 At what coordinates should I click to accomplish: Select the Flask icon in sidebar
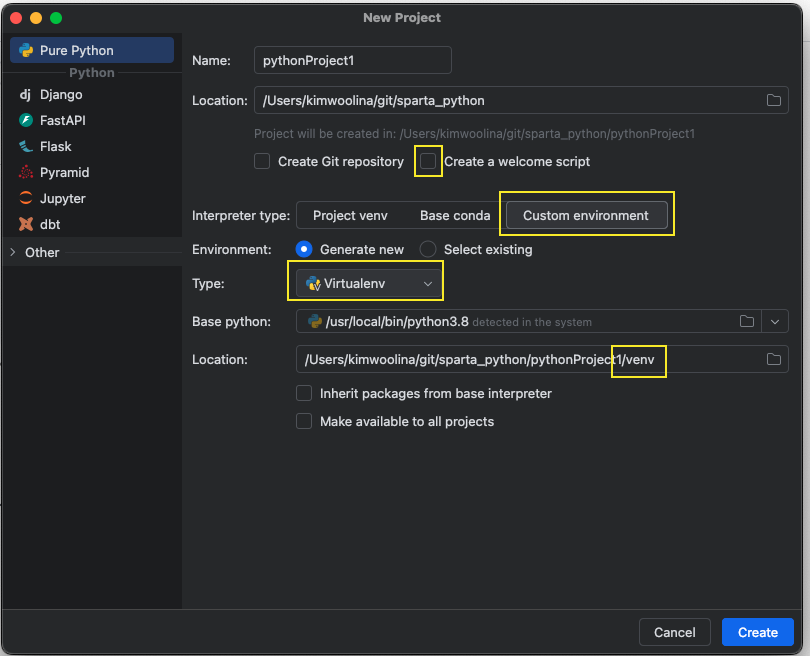(x=26, y=146)
